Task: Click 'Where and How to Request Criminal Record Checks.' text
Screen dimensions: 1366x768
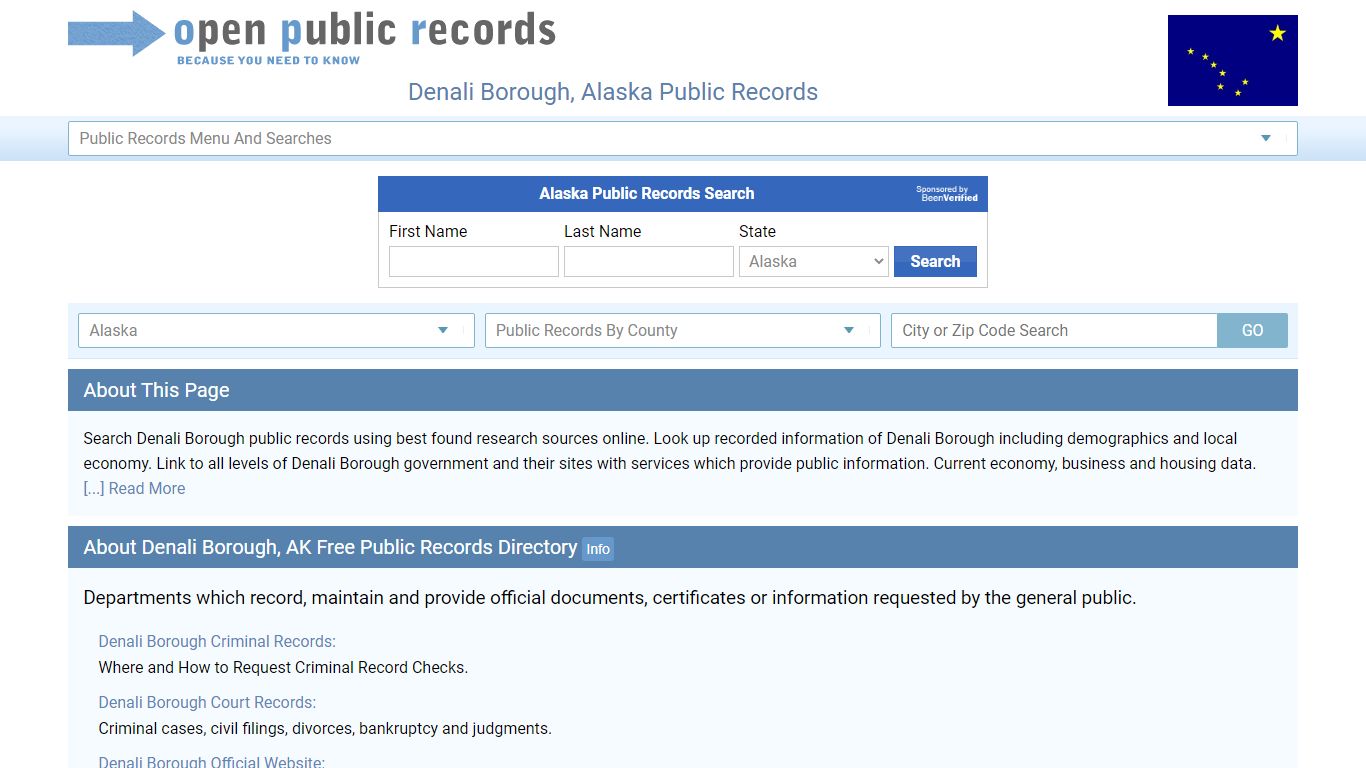Action: (x=283, y=667)
